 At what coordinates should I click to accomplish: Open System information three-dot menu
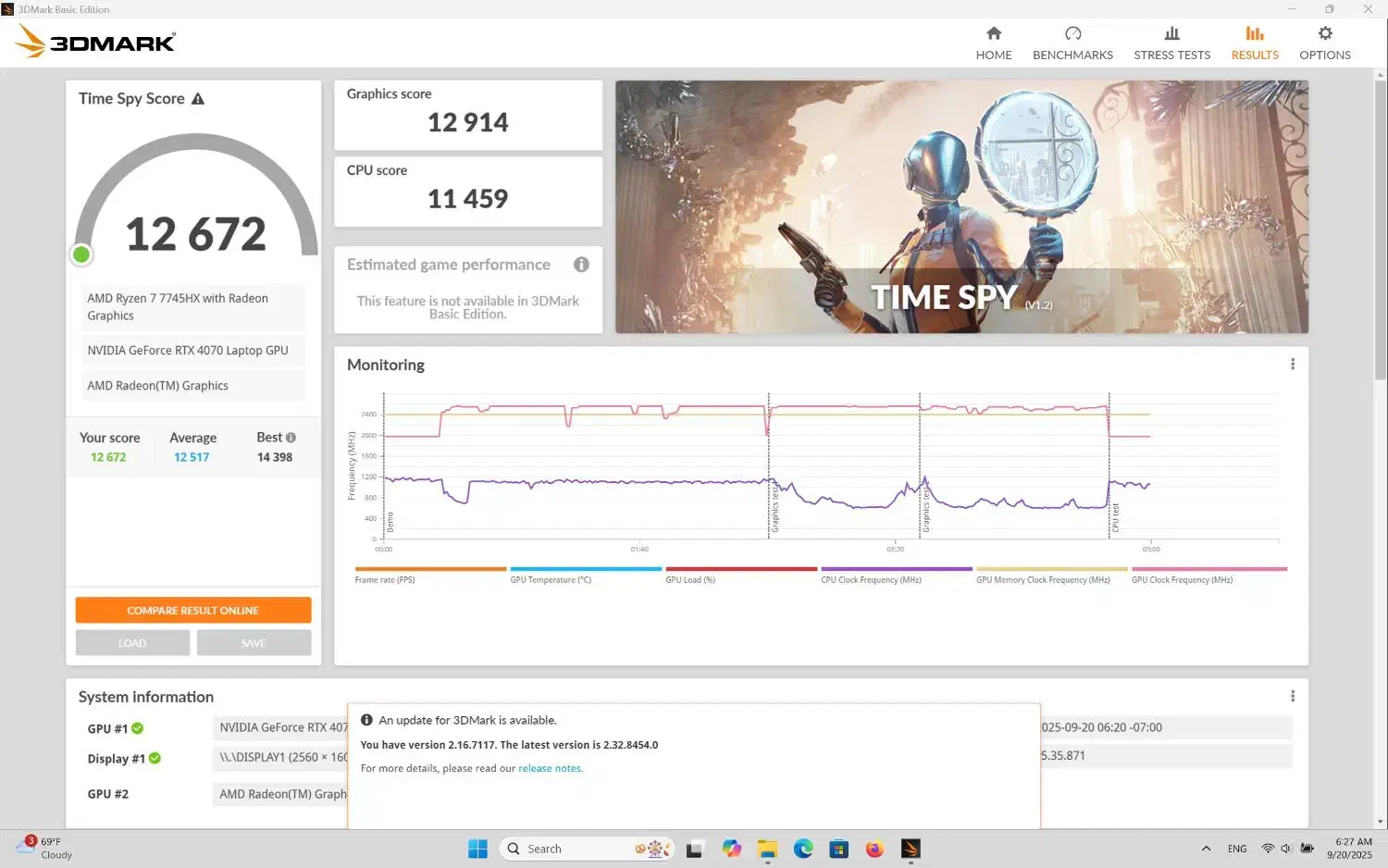[1292, 696]
